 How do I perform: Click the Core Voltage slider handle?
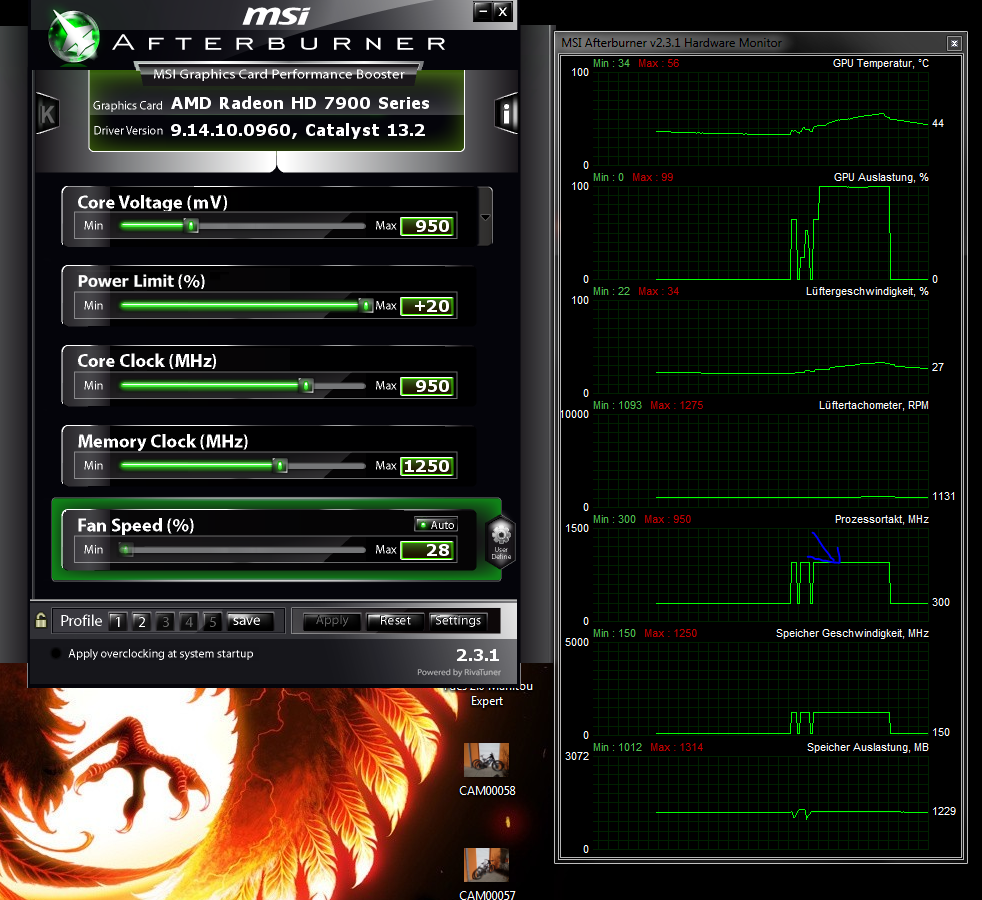click(192, 226)
